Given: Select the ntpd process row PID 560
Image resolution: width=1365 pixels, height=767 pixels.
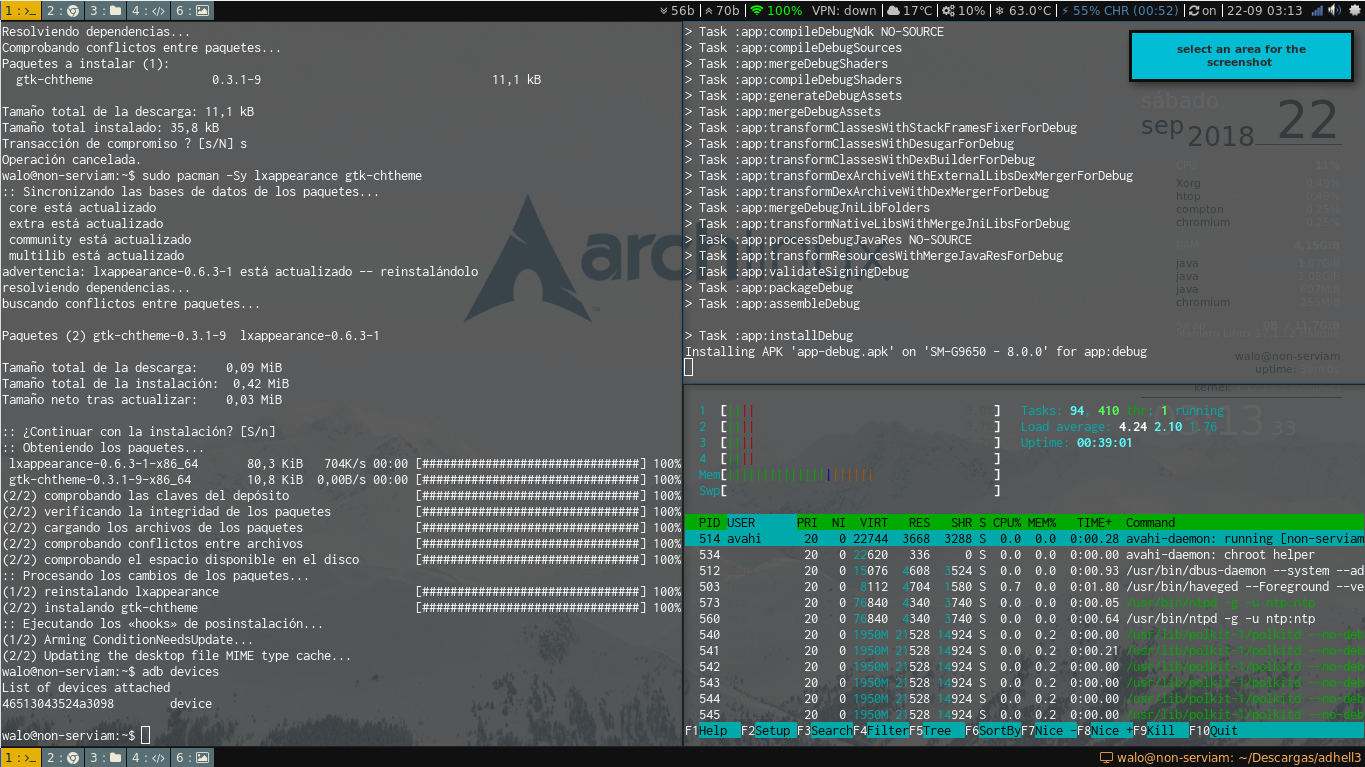Looking at the screenshot, I should [x=1024, y=619].
